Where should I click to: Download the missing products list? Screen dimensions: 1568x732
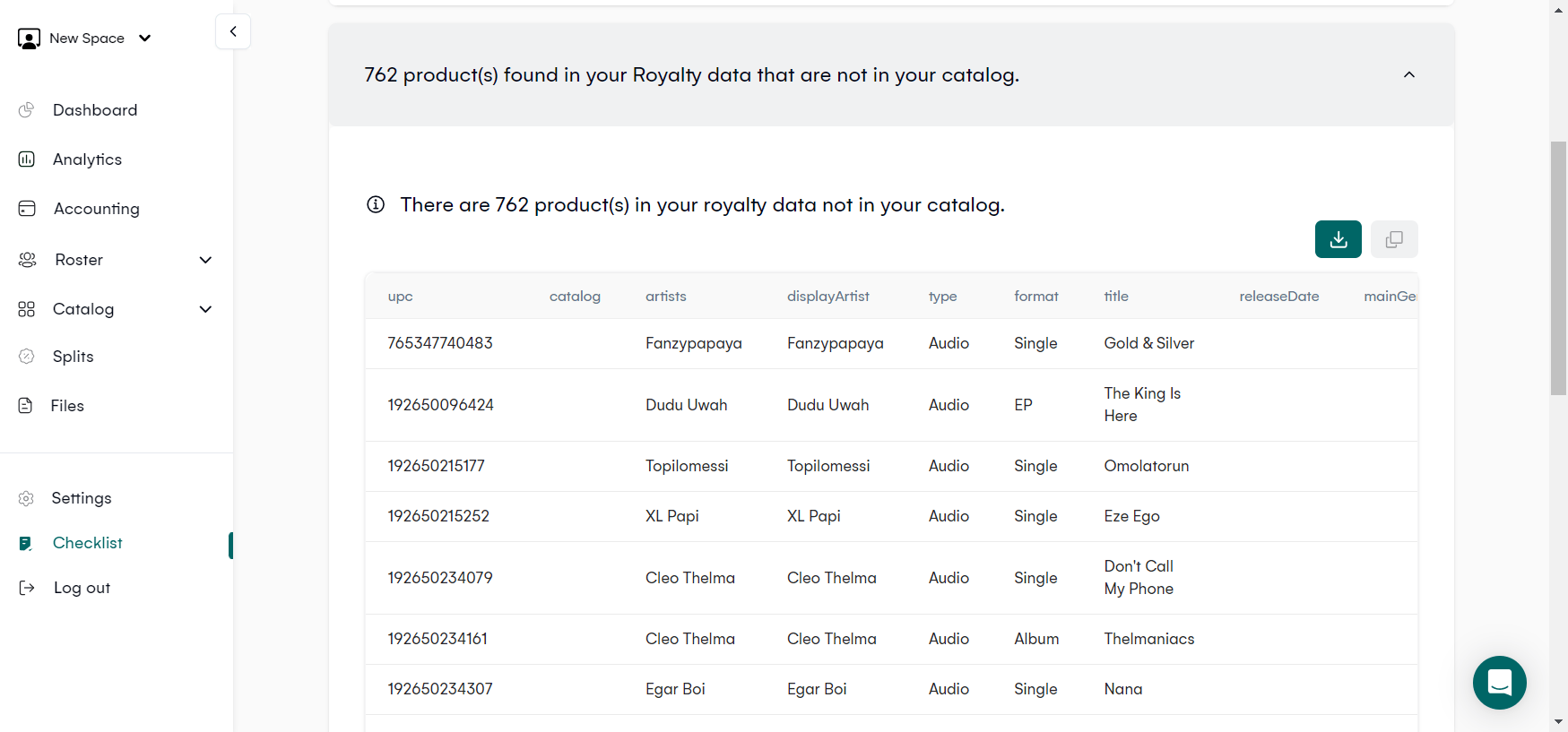point(1338,239)
